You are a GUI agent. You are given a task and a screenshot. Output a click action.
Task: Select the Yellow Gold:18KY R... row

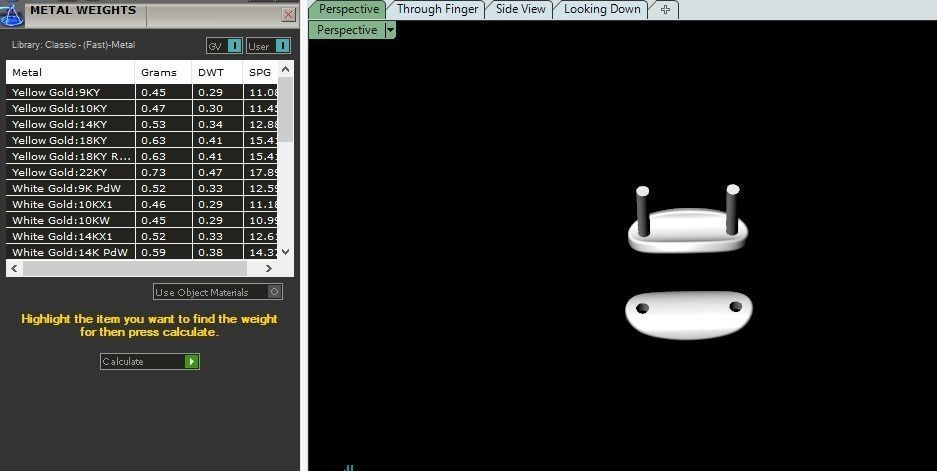pyautogui.click(x=142, y=156)
